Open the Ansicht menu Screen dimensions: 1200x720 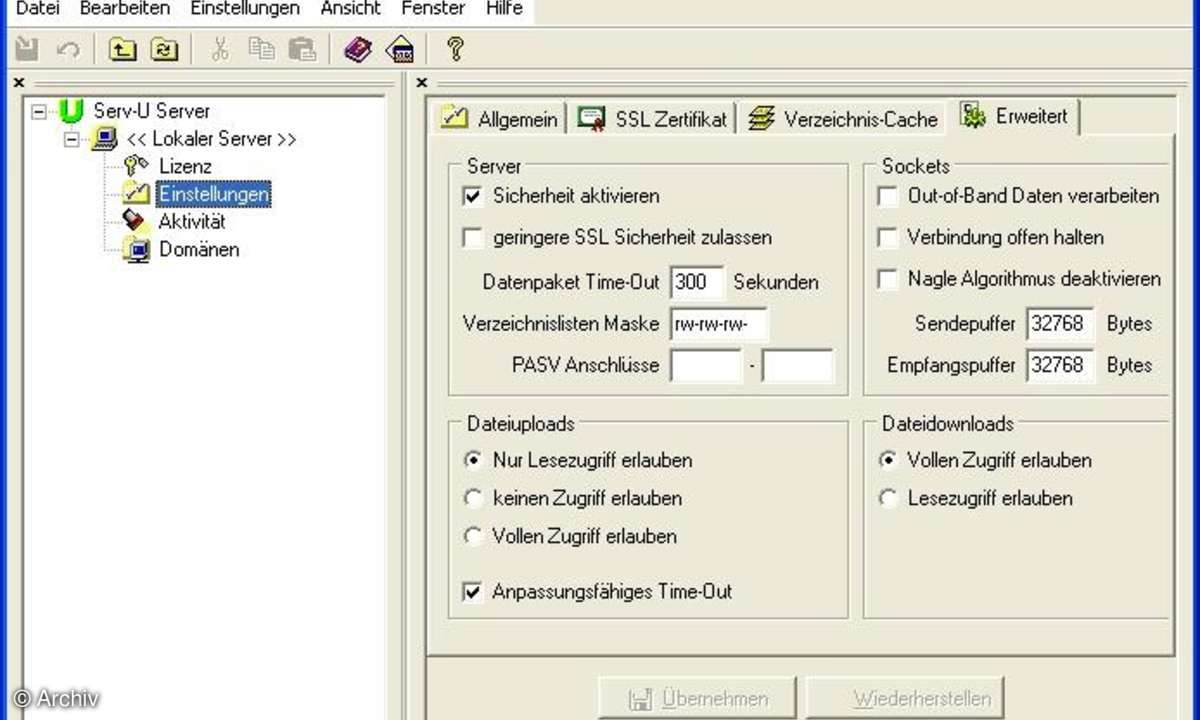click(x=351, y=9)
